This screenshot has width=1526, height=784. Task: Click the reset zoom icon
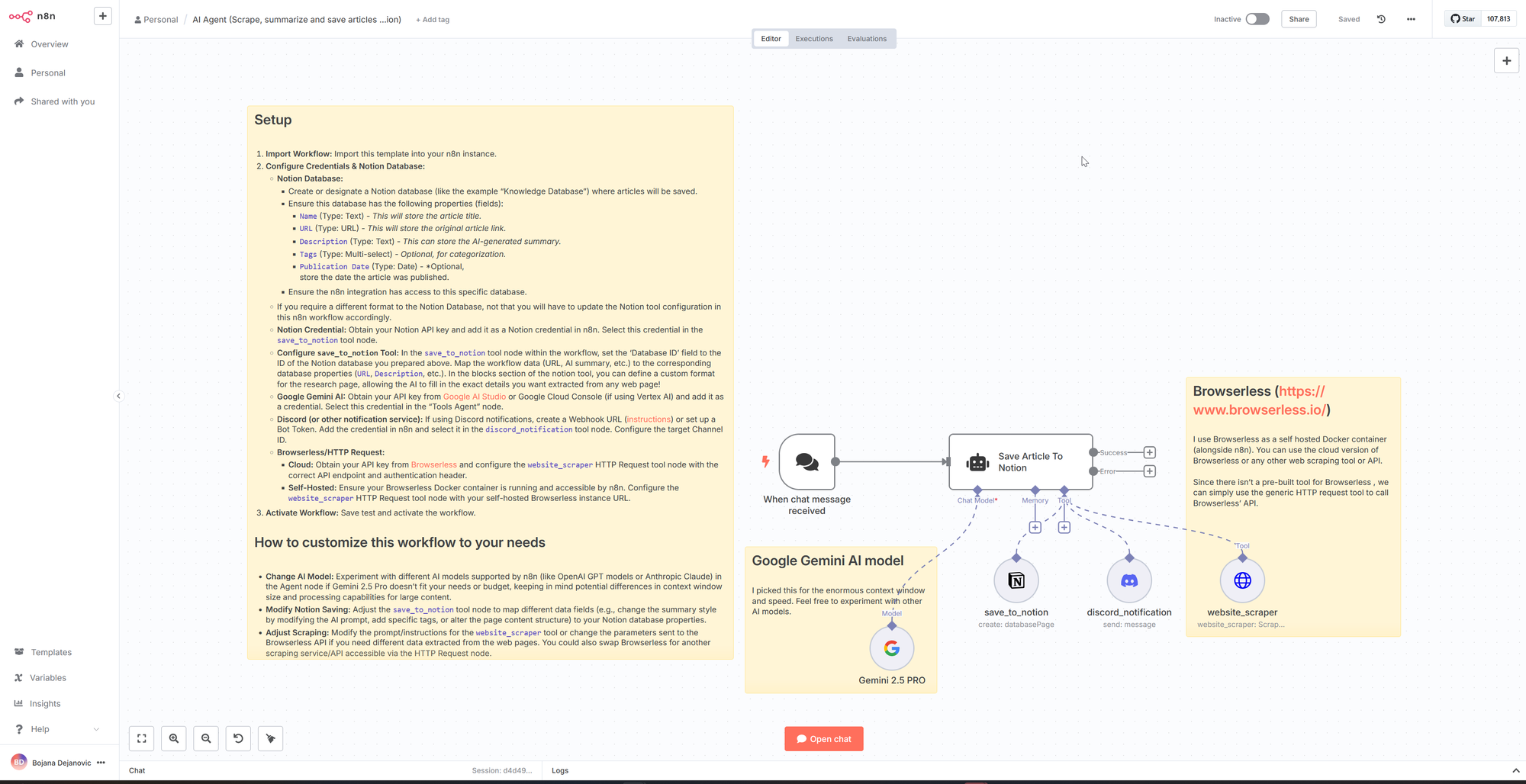(238, 738)
